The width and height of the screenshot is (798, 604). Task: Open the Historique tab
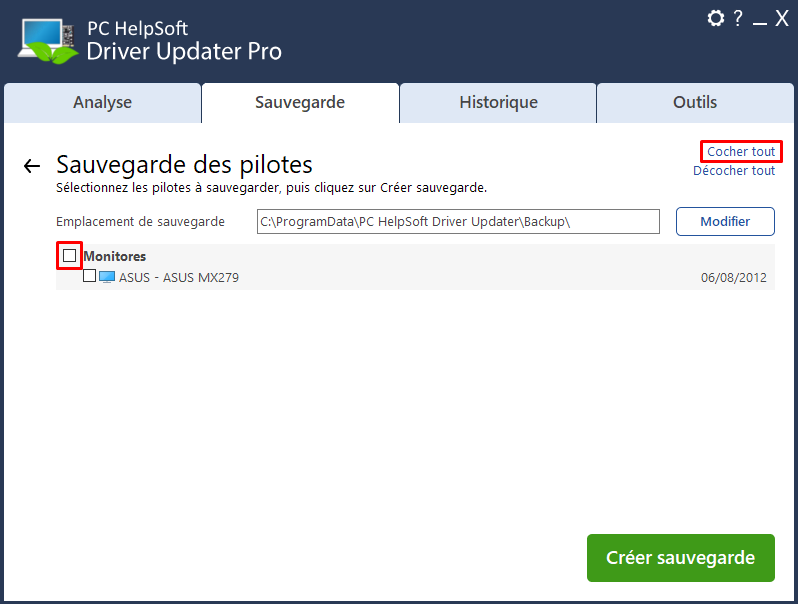click(498, 103)
